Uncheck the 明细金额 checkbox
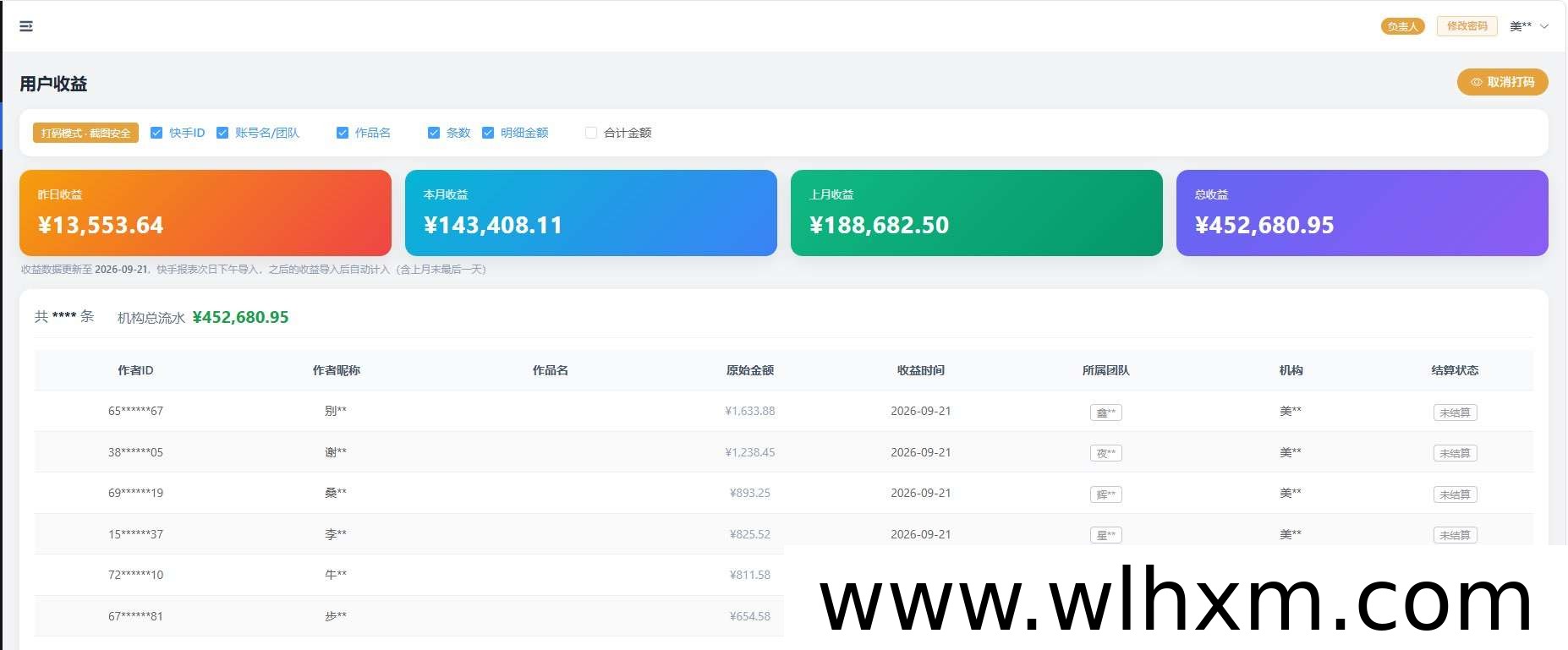Screen dimensions: 1568x650 488,133
